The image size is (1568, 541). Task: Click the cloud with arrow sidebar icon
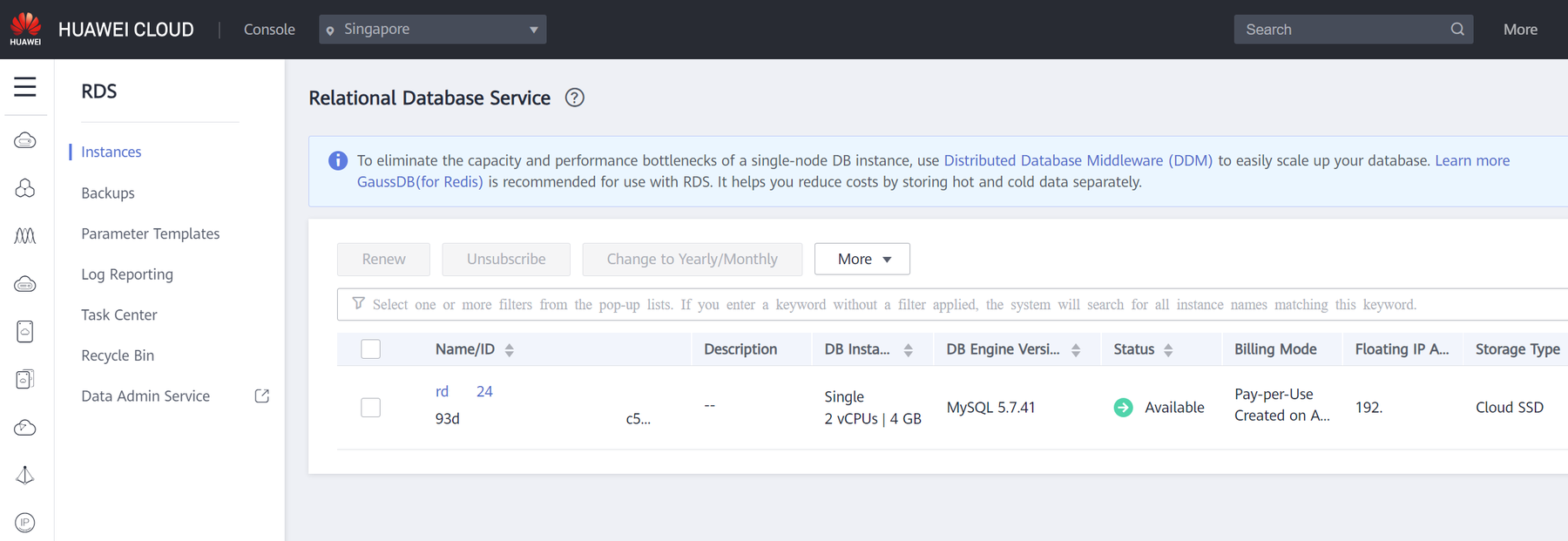point(25,428)
